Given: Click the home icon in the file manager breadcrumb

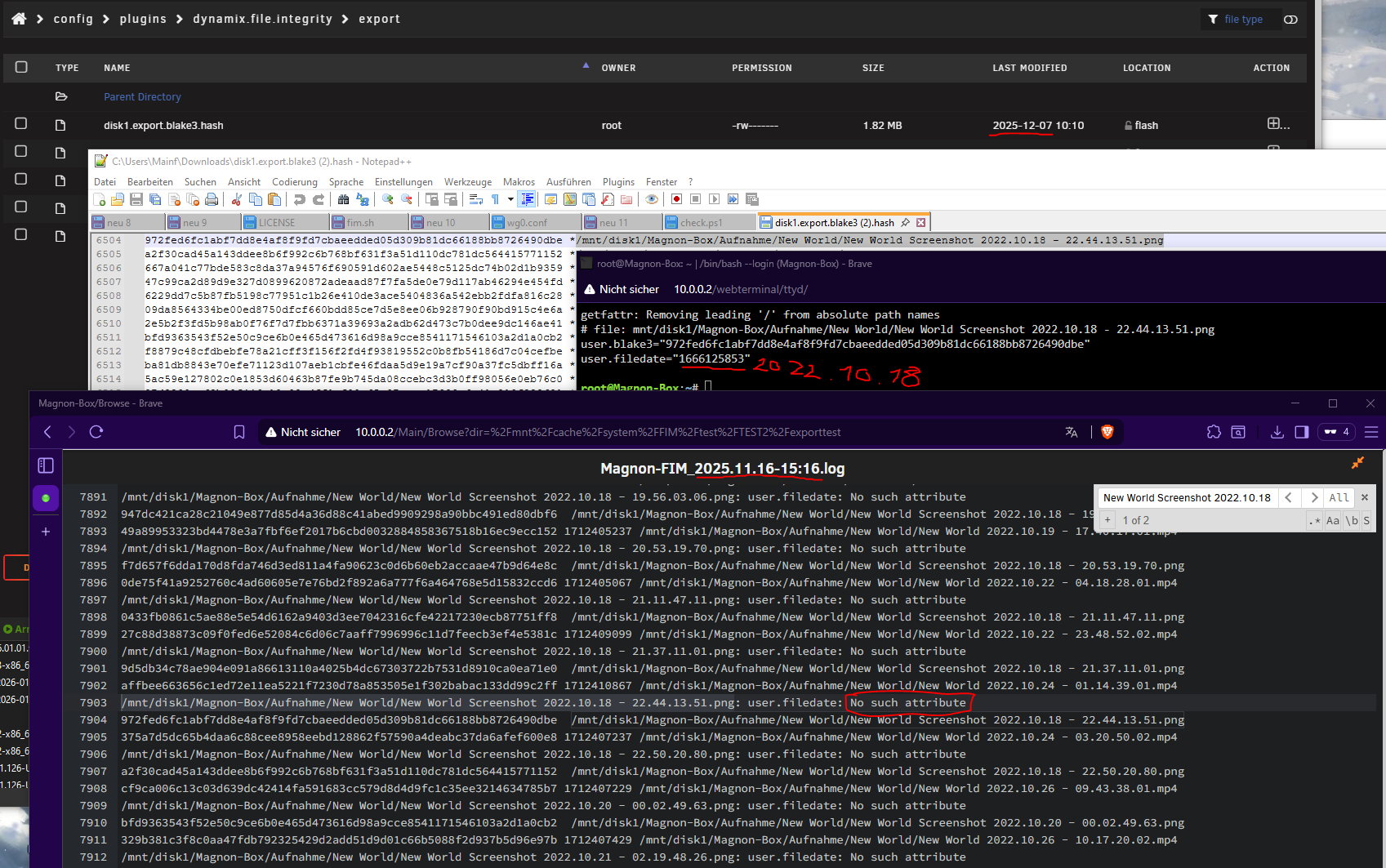Looking at the screenshot, I should pos(19,18).
